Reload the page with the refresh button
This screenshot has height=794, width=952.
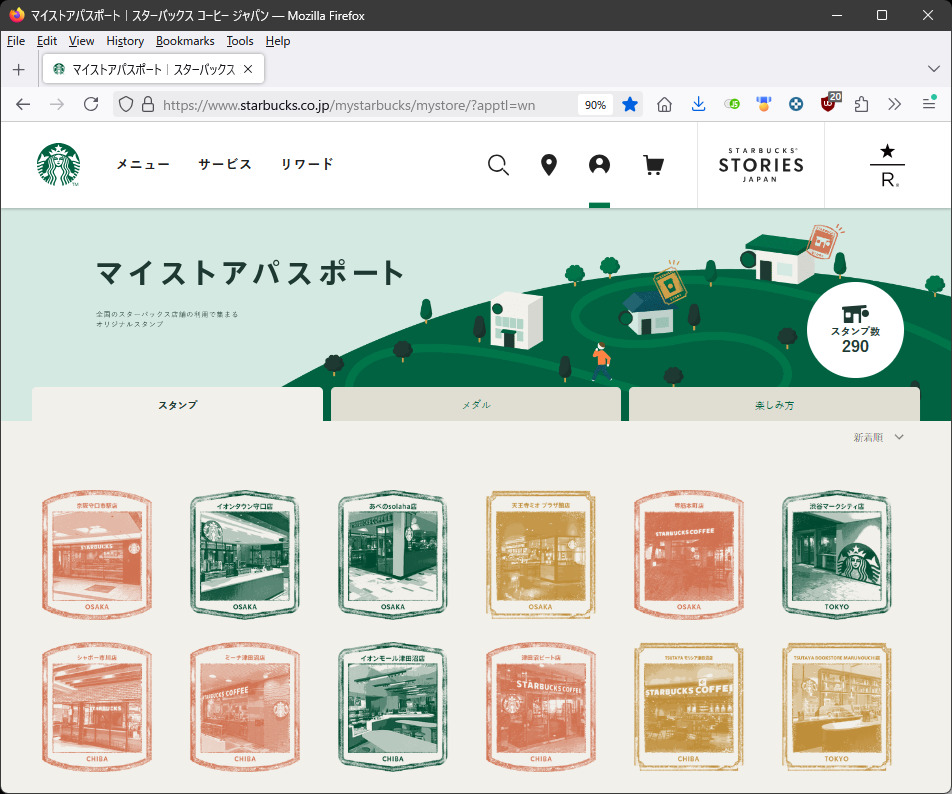tap(91, 104)
